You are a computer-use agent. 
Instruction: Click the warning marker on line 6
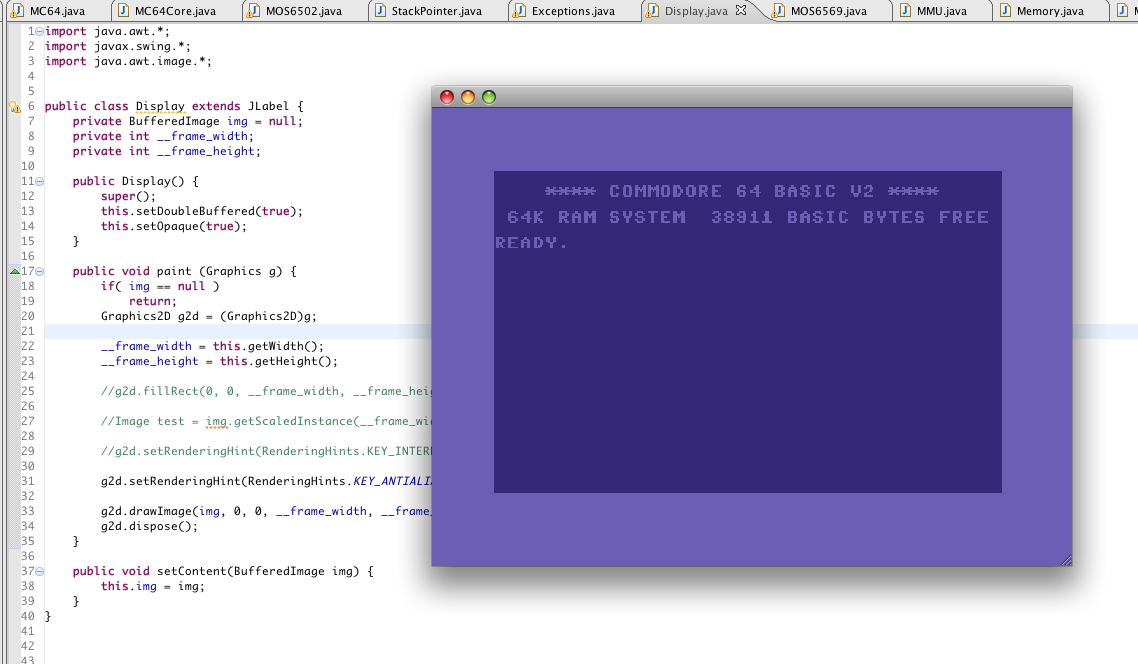click(15, 107)
